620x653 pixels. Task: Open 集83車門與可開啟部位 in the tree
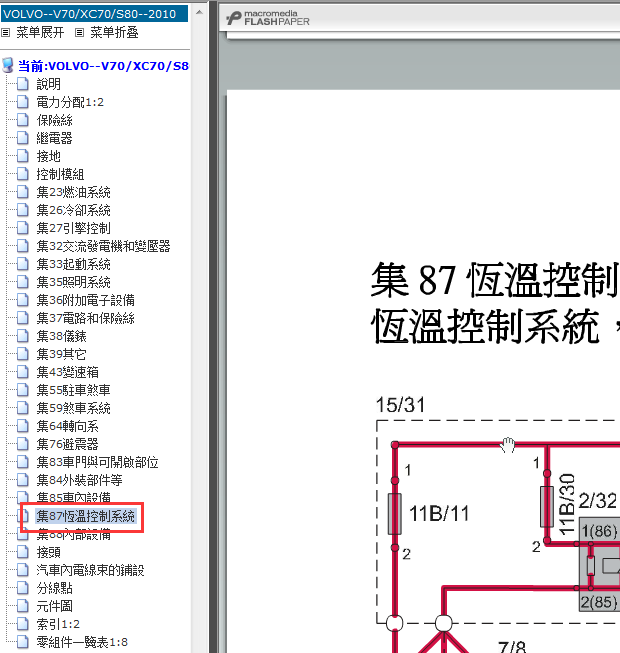[97, 462]
